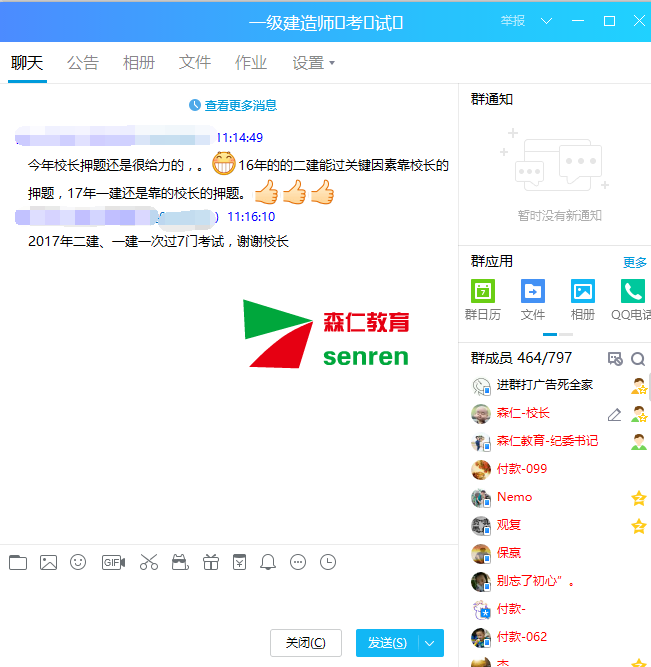Open more options ellipsis bubble icon
This screenshot has height=667, width=651.
(x=298, y=562)
